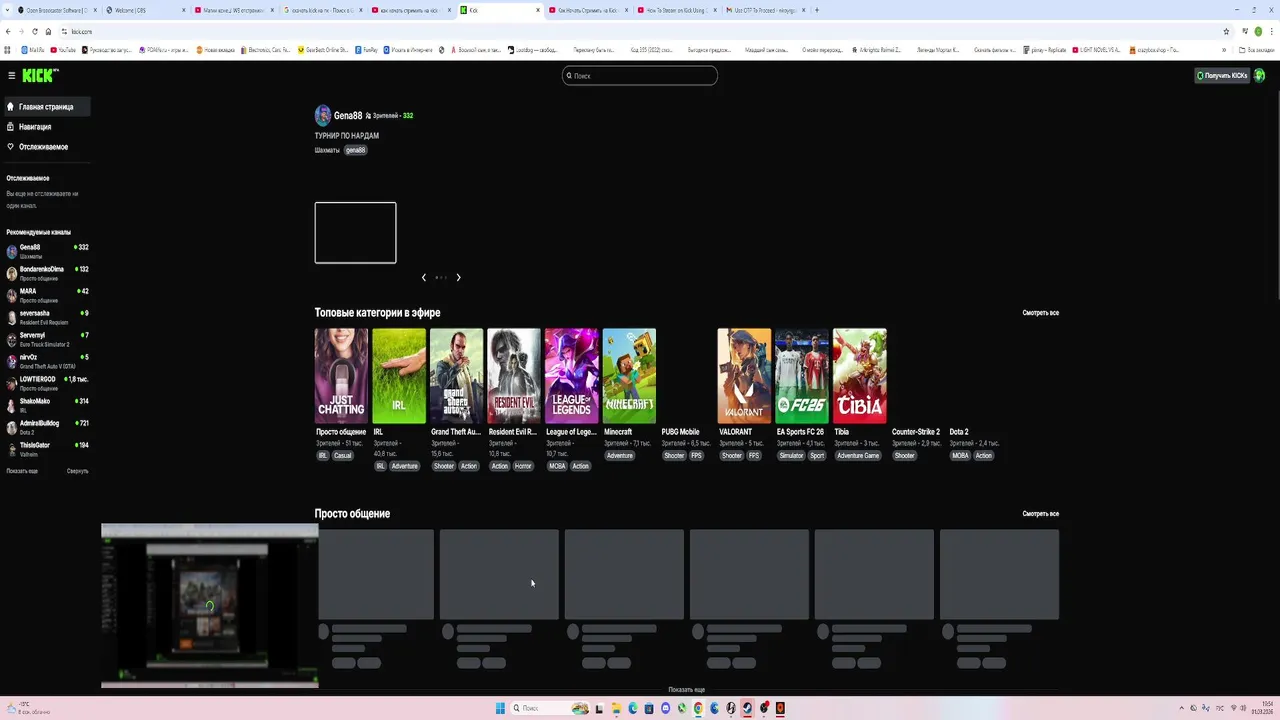Open Grand Theft Auto V category thumbnail
This screenshot has height=720, width=1280.
[456, 376]
